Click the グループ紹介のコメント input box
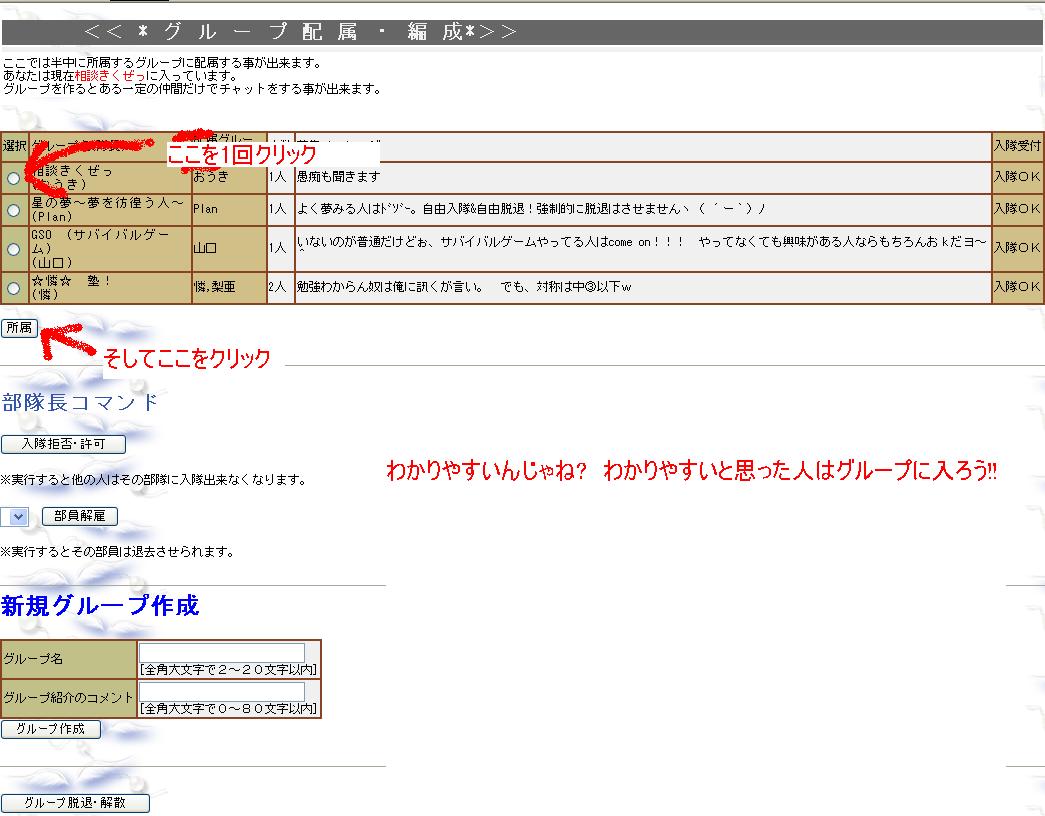The height and width of the screenshot is (816, 1045). coord(221,692)
